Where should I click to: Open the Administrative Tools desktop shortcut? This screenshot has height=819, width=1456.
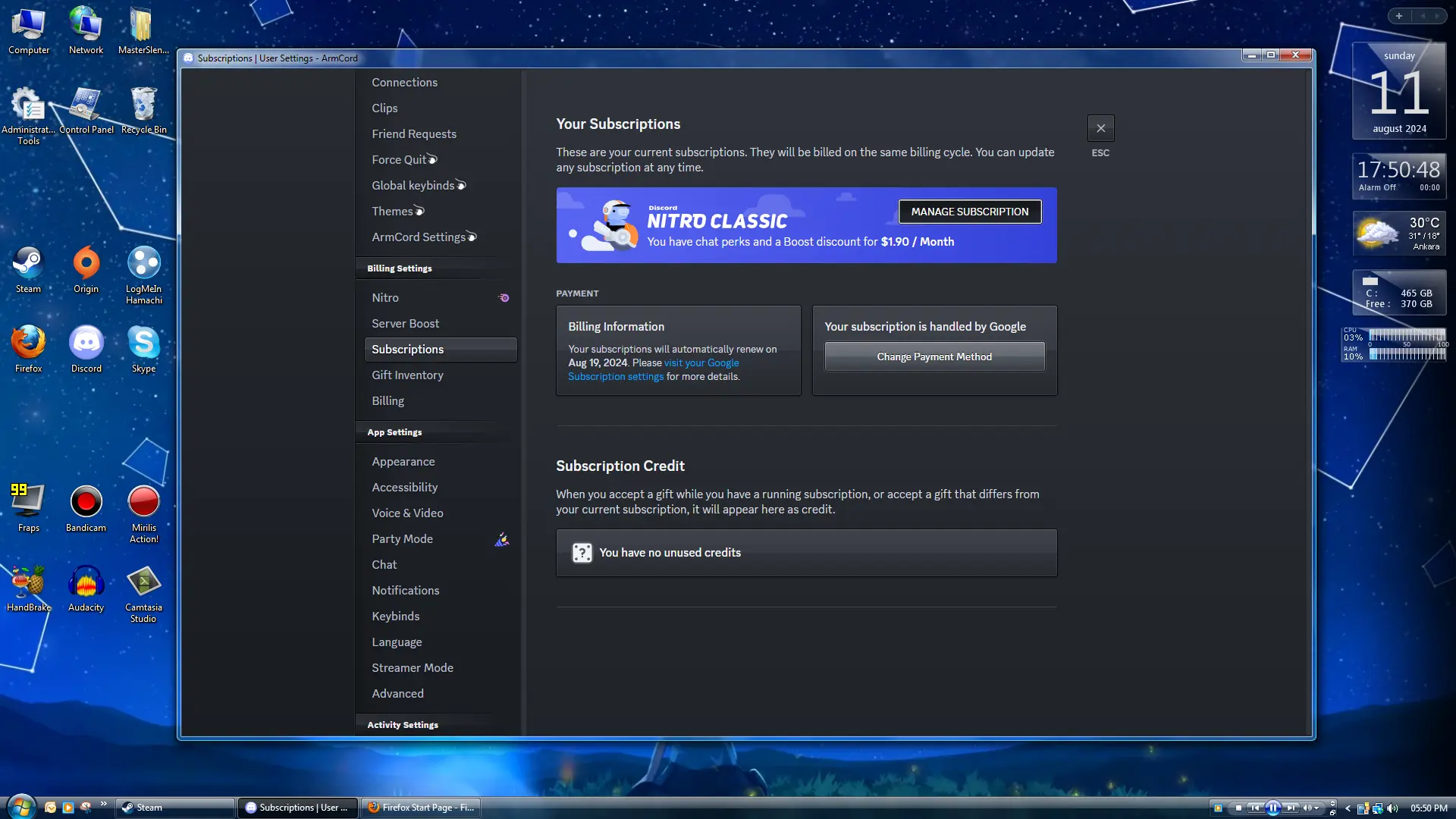[28, 115]
